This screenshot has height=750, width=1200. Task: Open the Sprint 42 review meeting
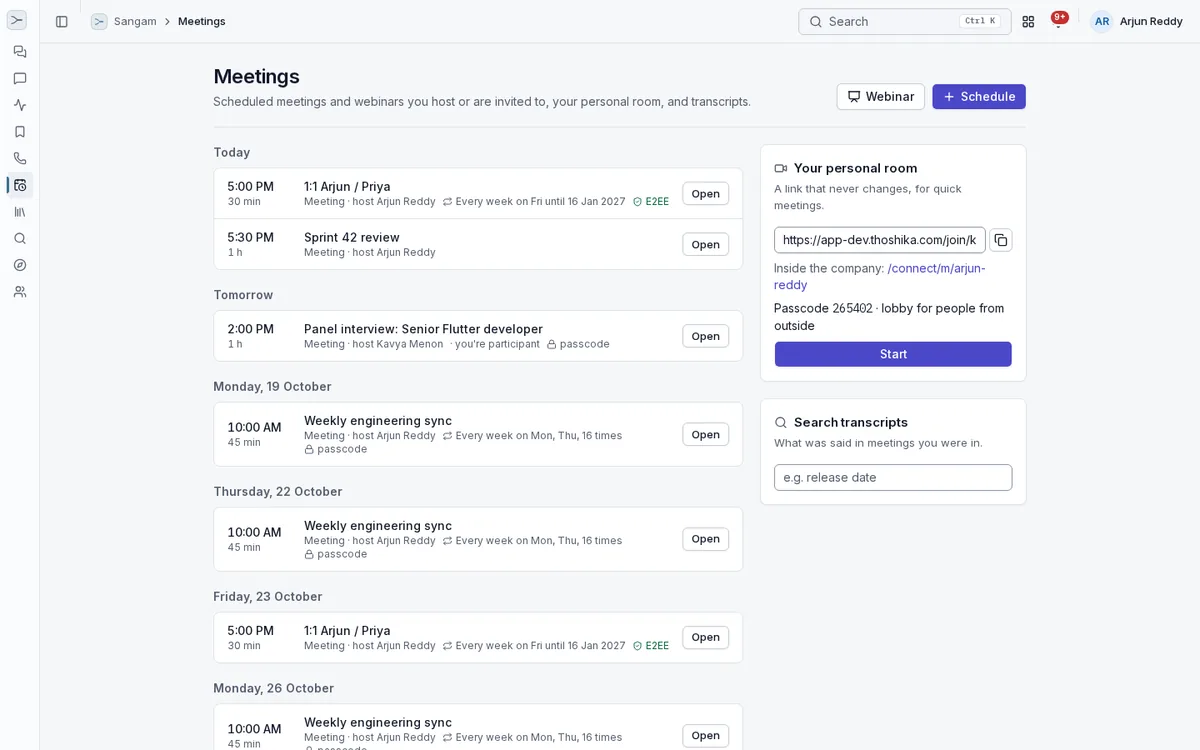click(x=705, y=244)
